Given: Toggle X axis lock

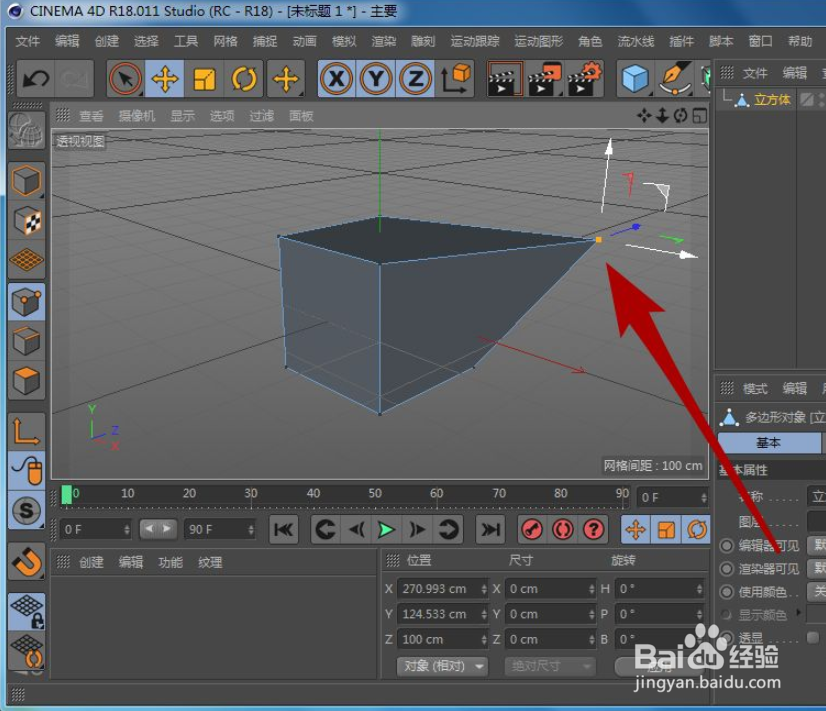Looking at the screenshot, I should (337, 79).
